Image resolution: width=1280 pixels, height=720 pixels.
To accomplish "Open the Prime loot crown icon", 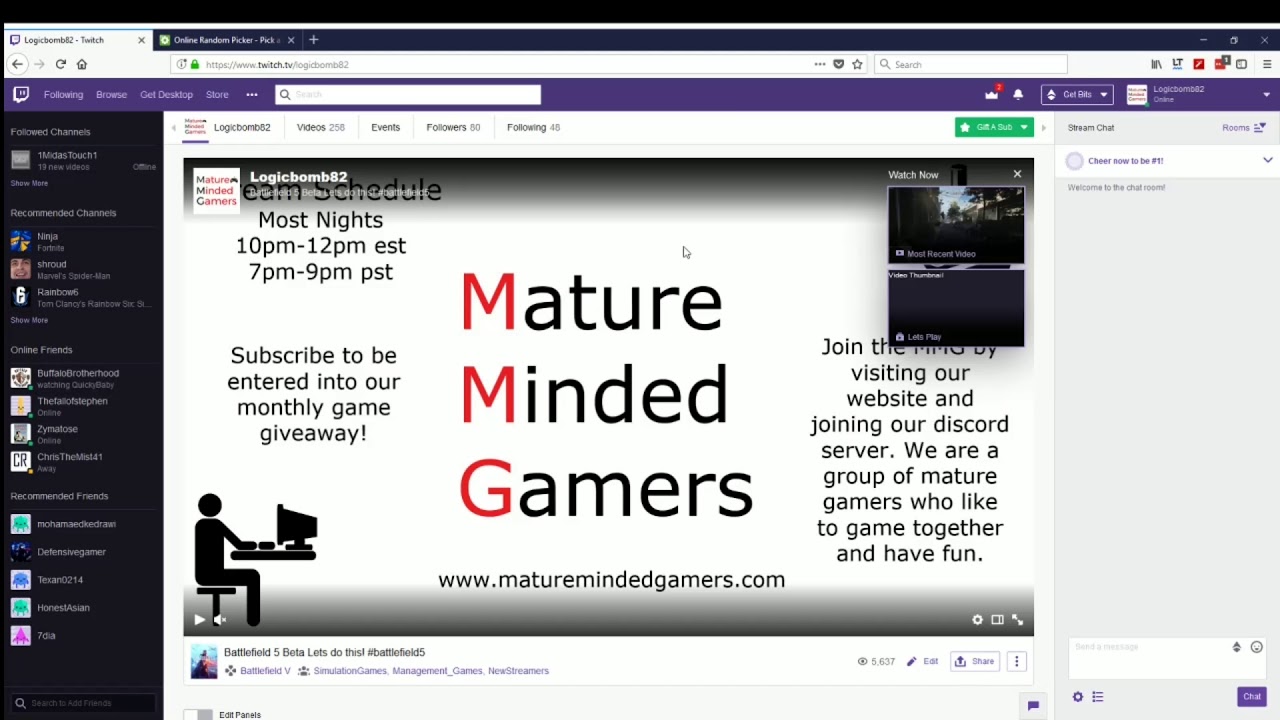I will [991, 94].
